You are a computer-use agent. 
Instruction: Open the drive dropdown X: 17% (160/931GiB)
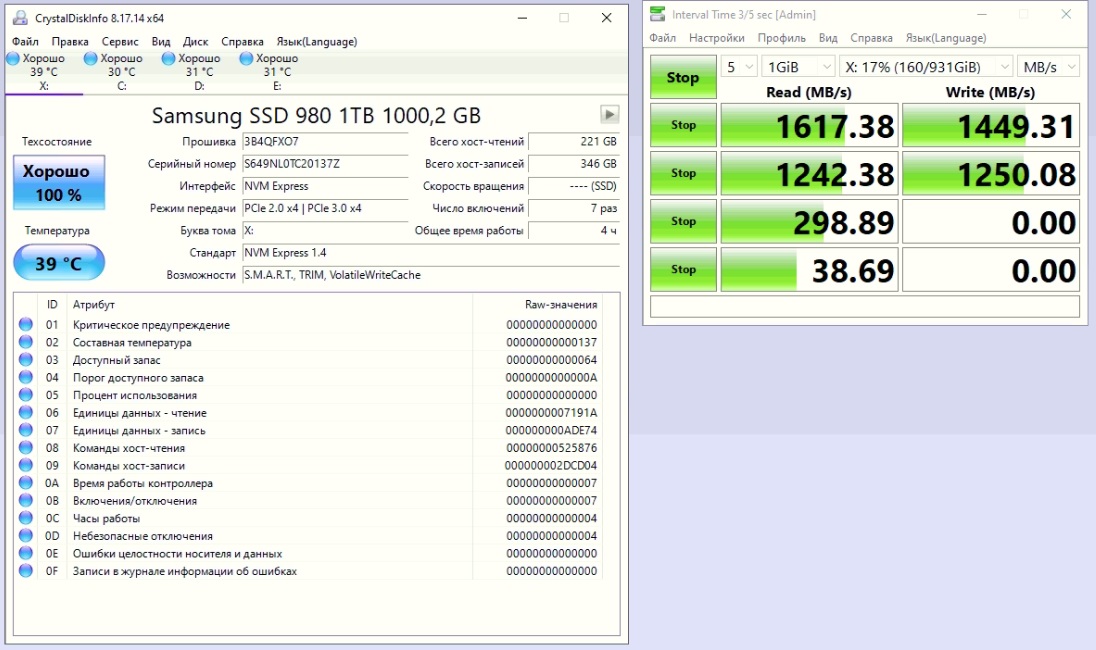click(x=925, y=67)
